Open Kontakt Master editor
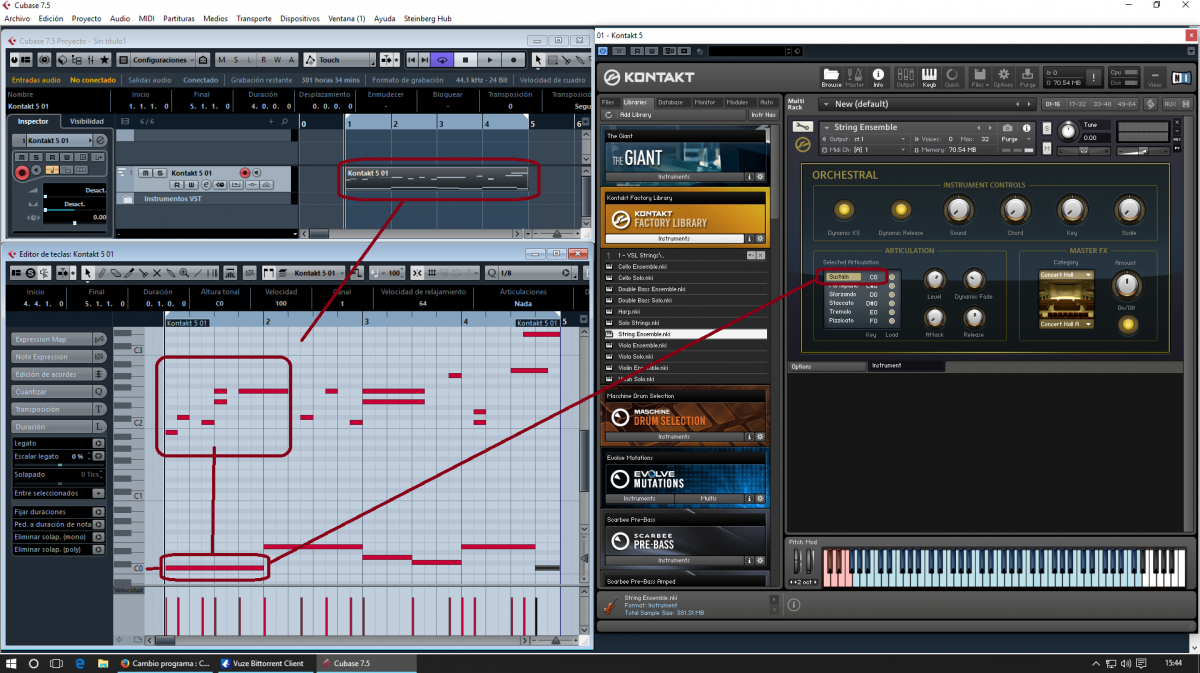This screenshot has height=673, width=1200. pyautogui.click(x=855, y=77)
